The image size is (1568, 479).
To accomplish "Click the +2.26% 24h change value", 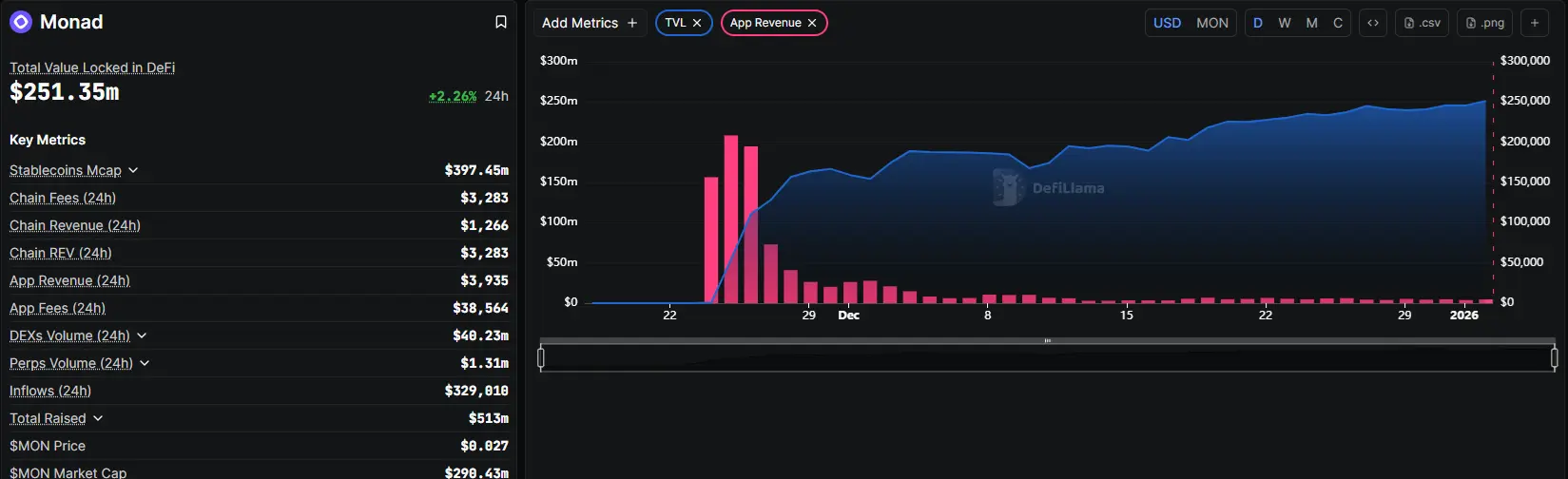I will [453, 96].
